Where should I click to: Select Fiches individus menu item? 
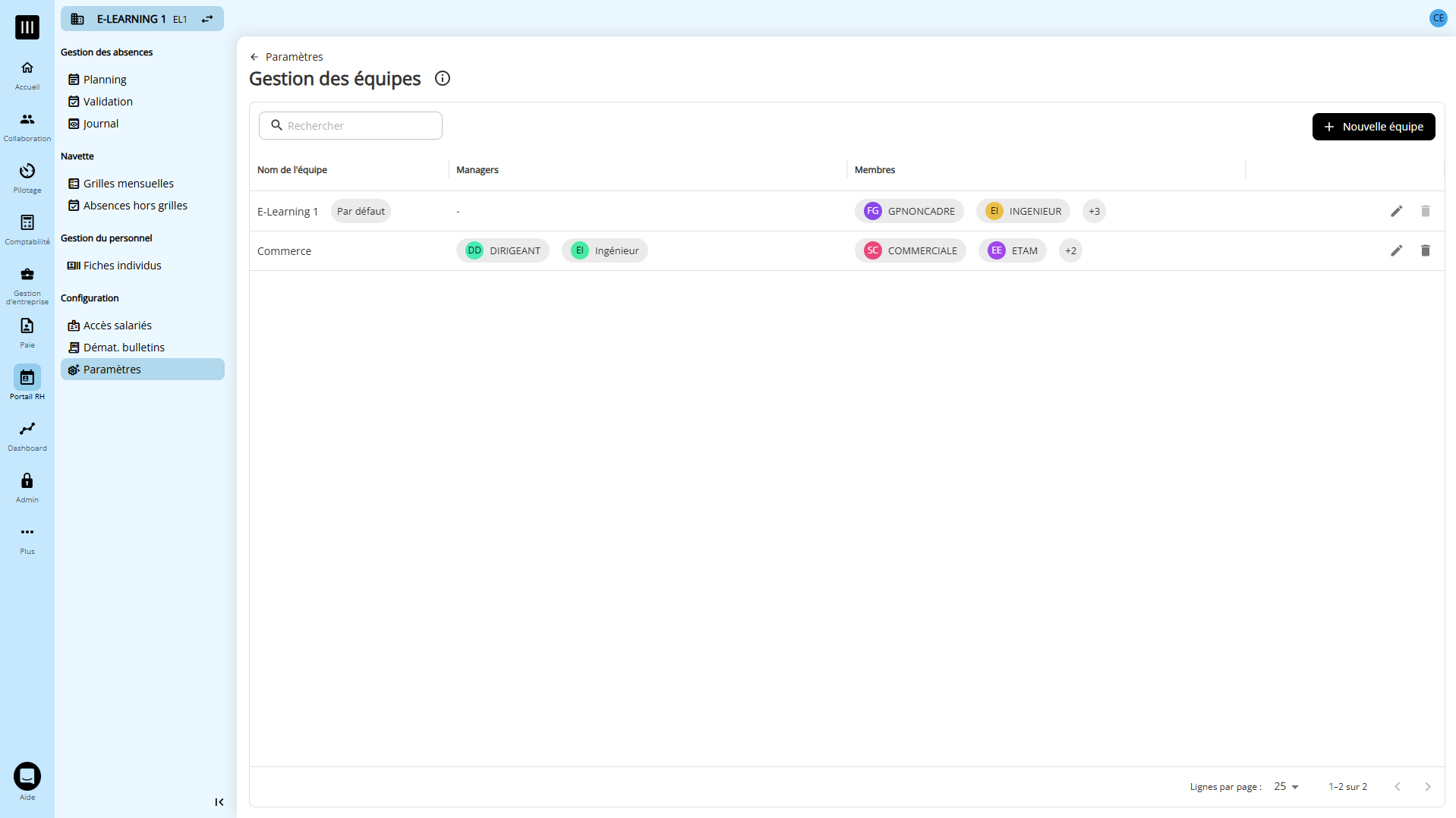122,266
